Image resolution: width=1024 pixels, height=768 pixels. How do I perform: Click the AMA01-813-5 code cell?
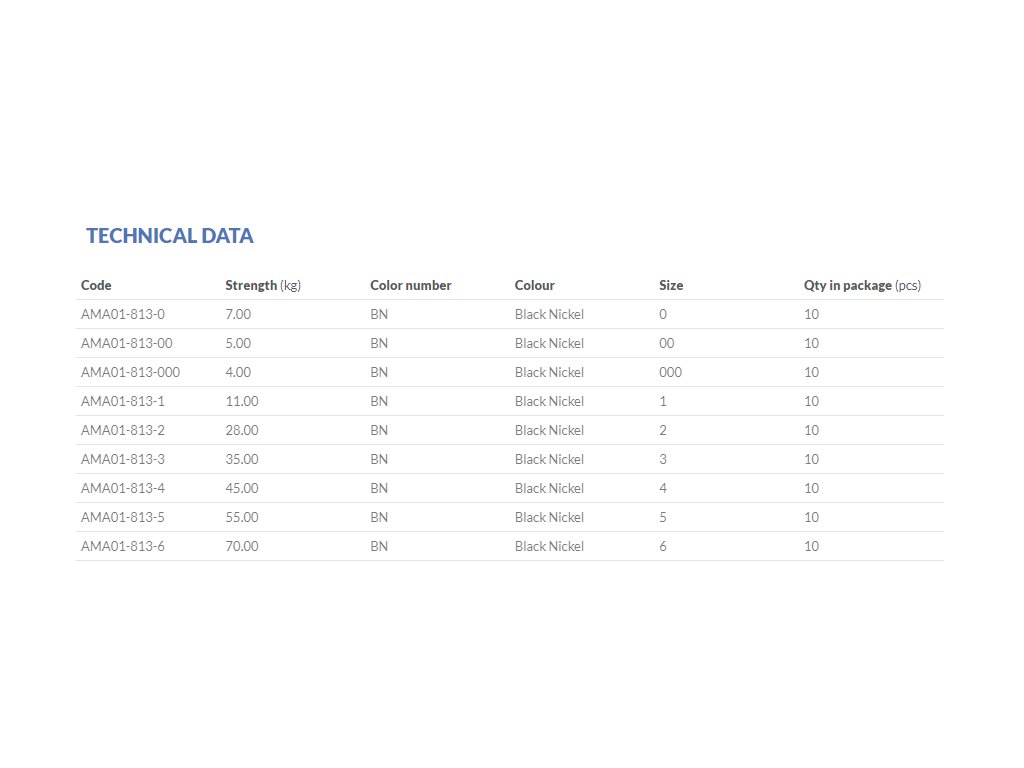coord(122,517)
